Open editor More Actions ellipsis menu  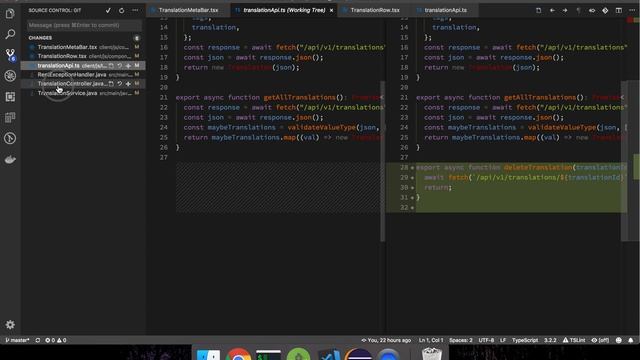[x=632, y=10]
